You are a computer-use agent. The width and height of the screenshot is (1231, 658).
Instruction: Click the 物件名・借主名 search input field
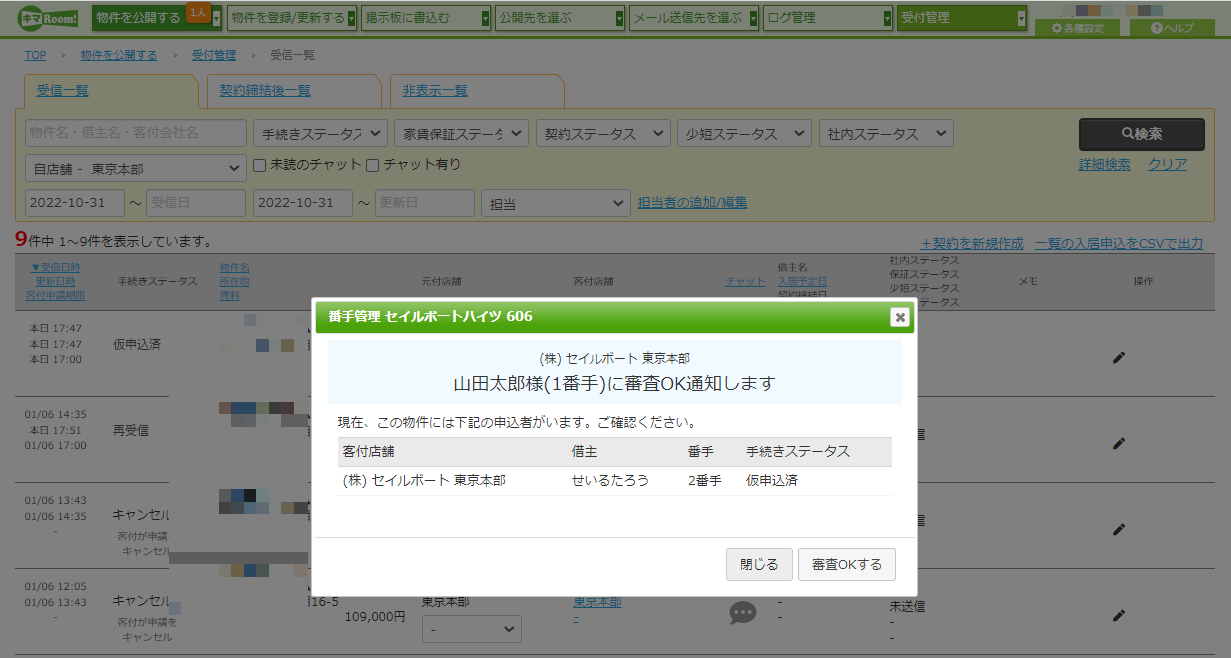click(x=136, y=133)
